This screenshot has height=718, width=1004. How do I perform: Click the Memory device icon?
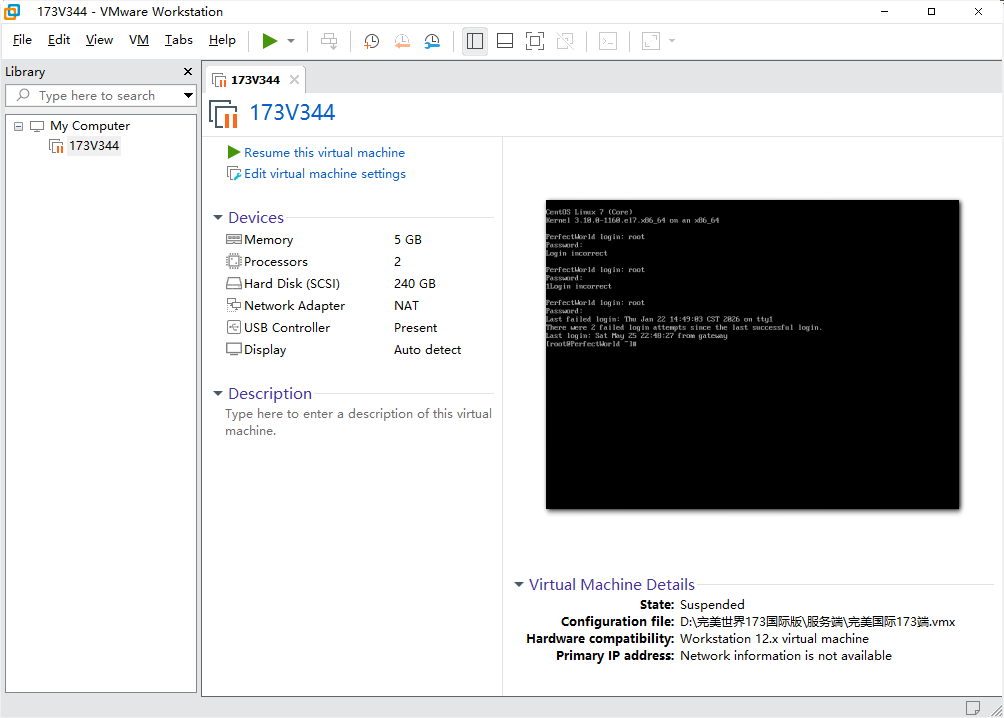(234, 240)
